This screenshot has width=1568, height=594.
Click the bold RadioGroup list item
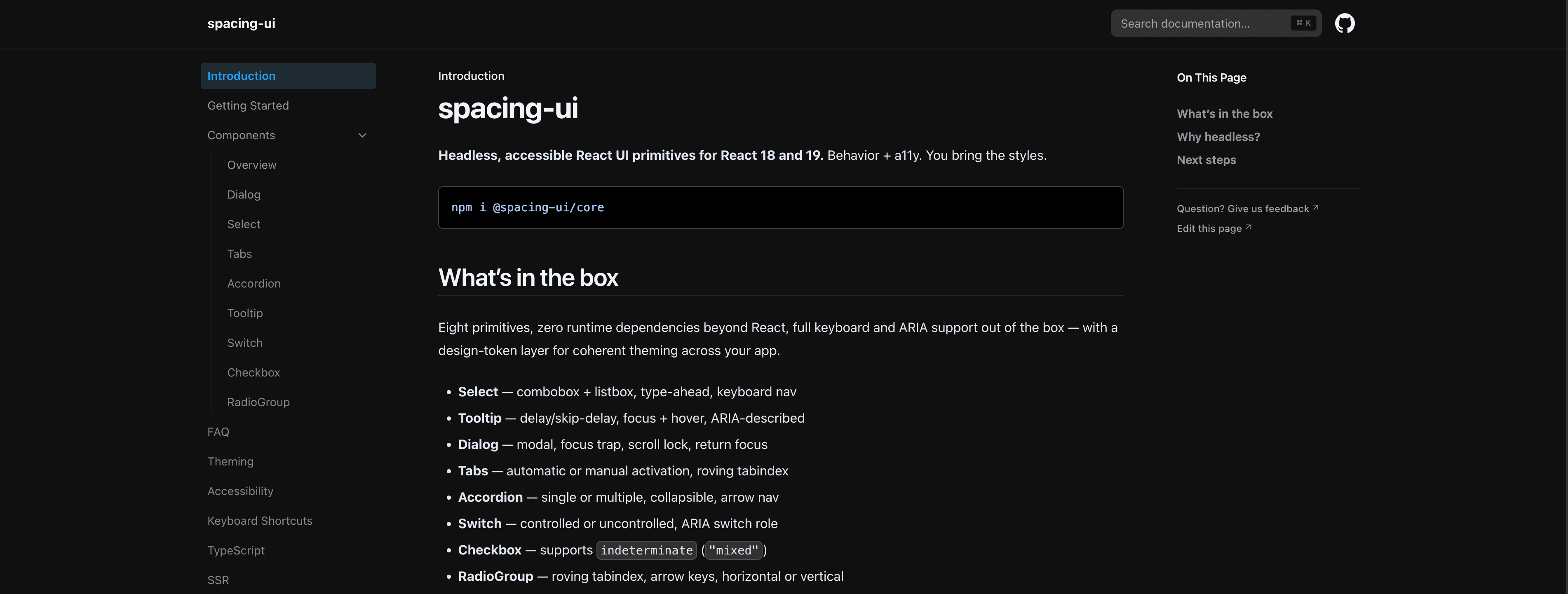(x=495, y=576)
